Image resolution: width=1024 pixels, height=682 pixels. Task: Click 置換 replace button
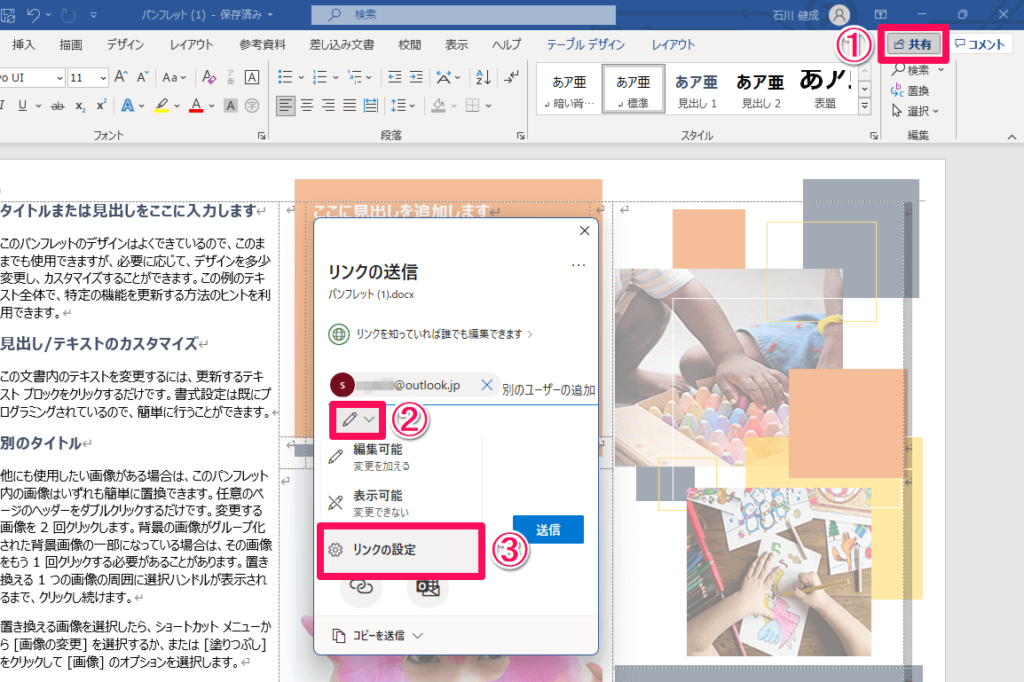click(910, 91)
